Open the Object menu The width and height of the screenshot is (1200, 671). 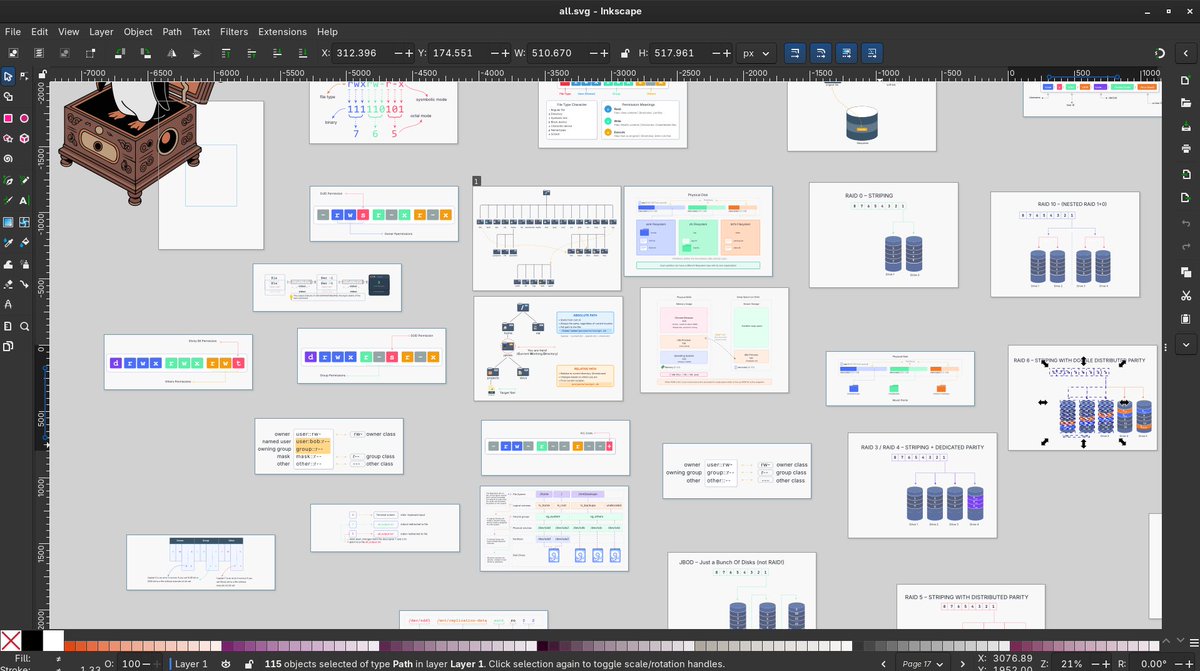[x=138, y=31]
